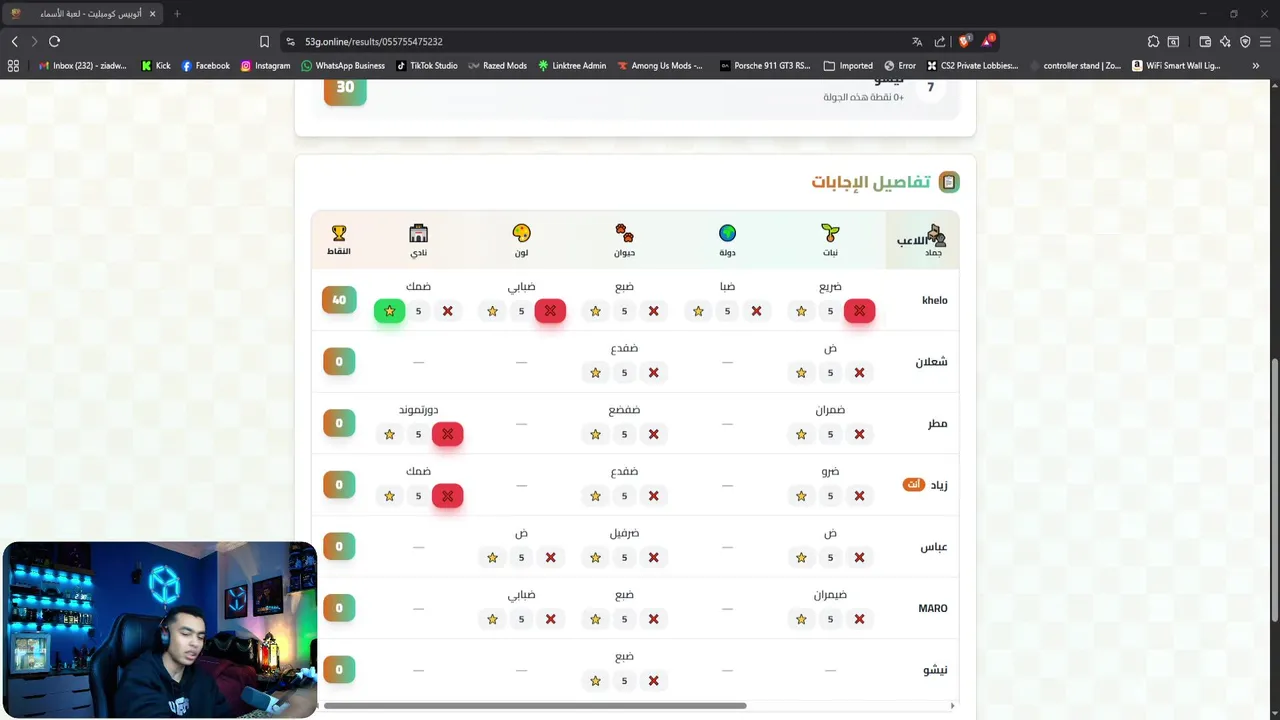Reload the current page
Screen dimensions: 1280x720
pyautogui.click(x=54, y=41)
